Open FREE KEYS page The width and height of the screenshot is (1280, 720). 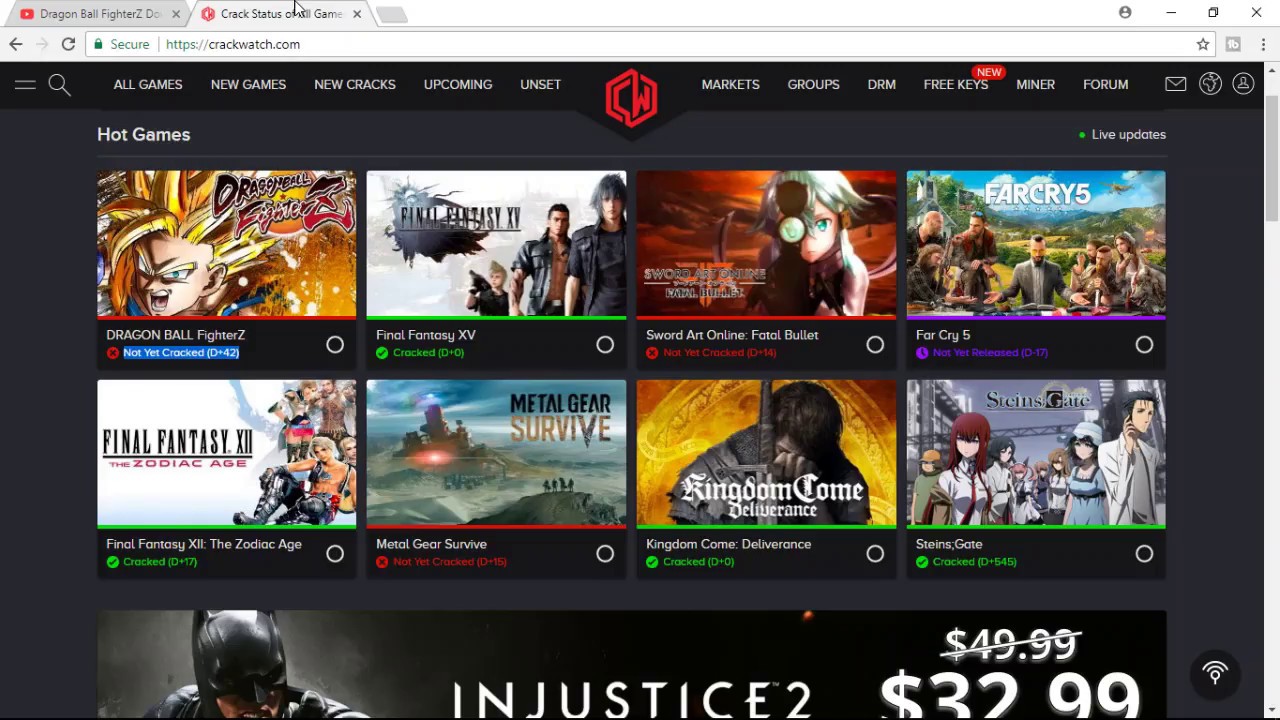[x=956, y=84]
